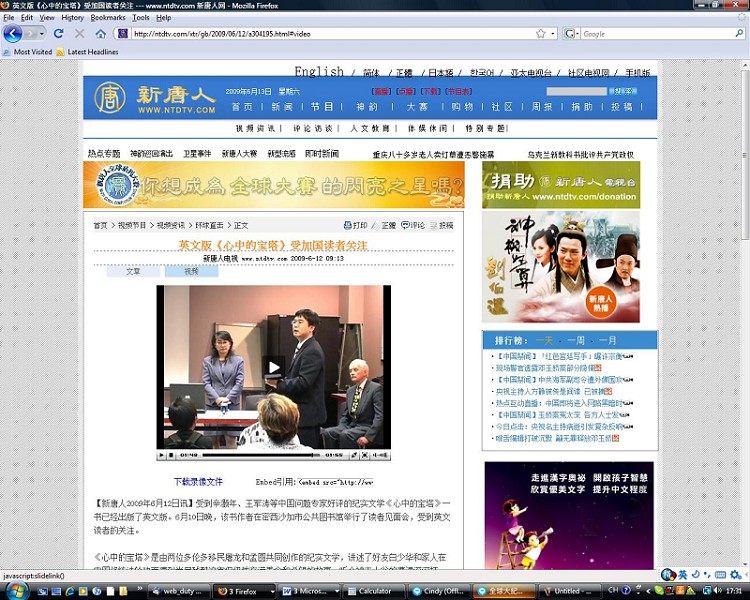Click the URL address bar field
Viewport: 750px width, 600px height.
click(x=330, y=34)
